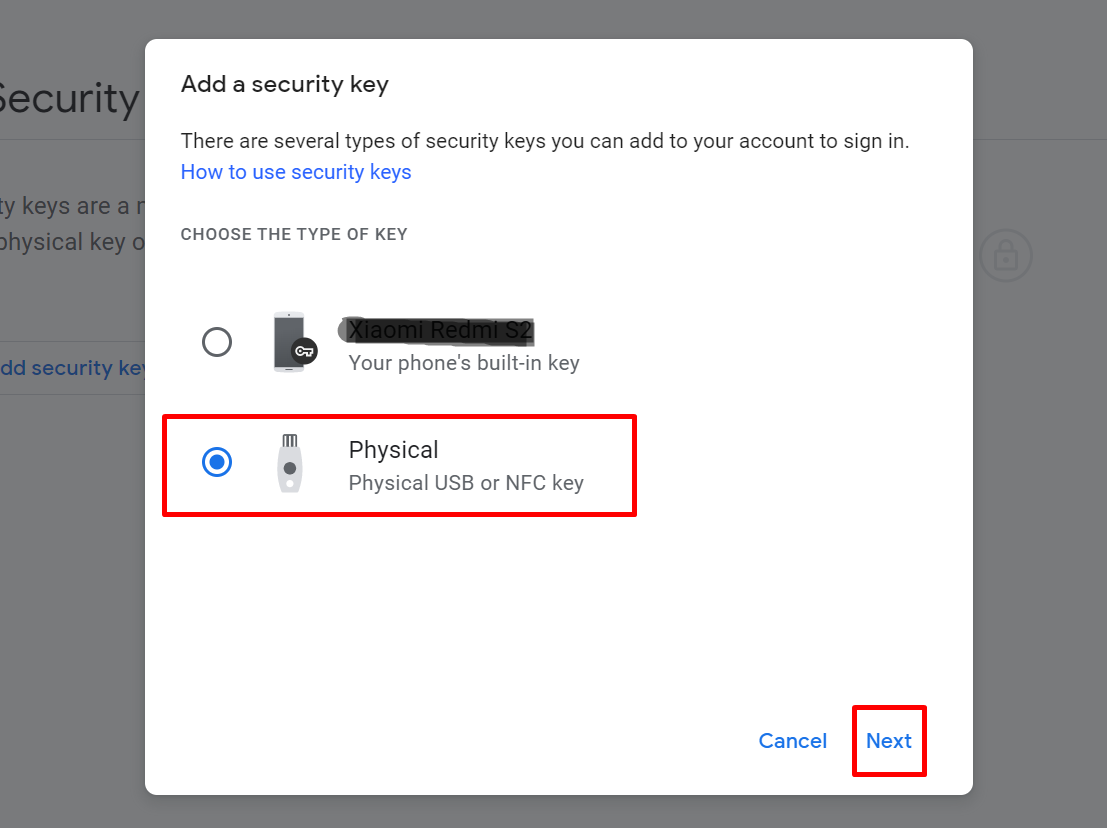Click the 'CHOOSE THE TYPE OF KEY' heading

pos(294,234)
